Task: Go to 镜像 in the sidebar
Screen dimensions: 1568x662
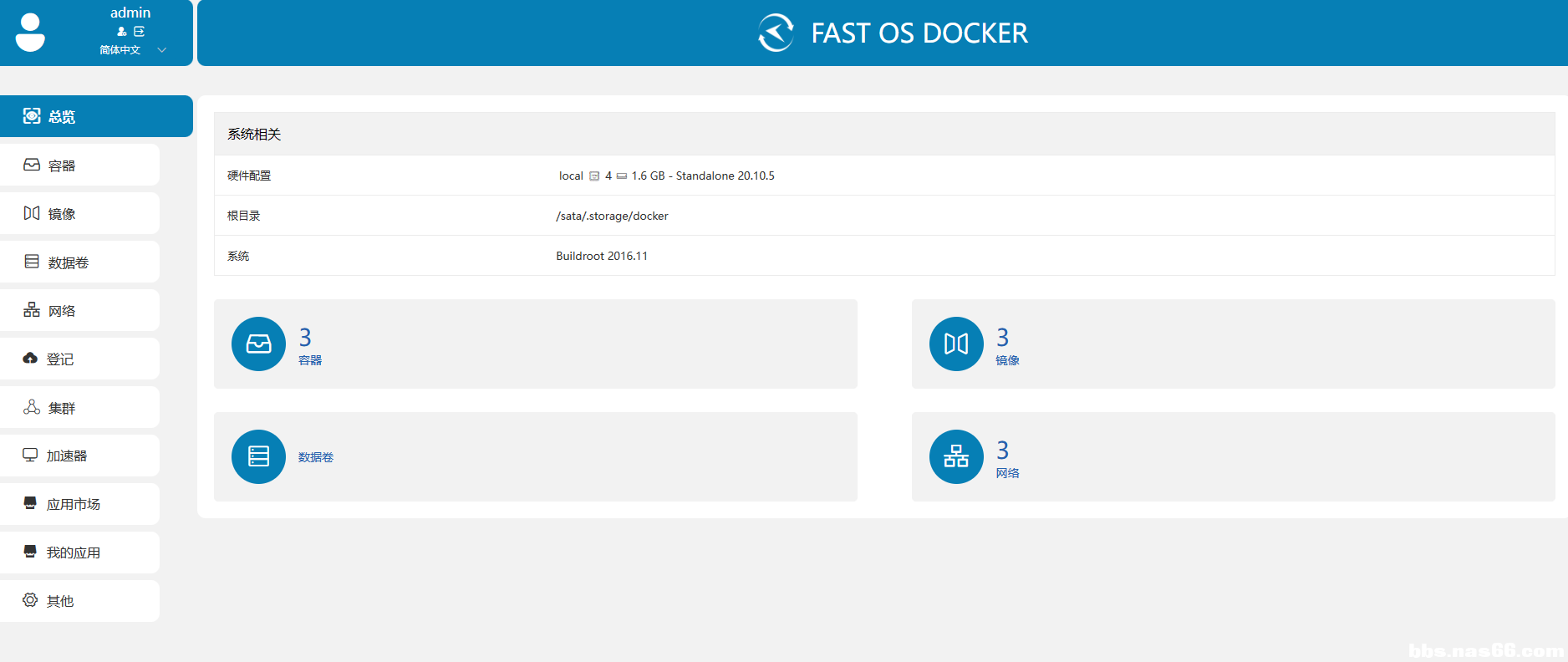Action: pos(79,214)
